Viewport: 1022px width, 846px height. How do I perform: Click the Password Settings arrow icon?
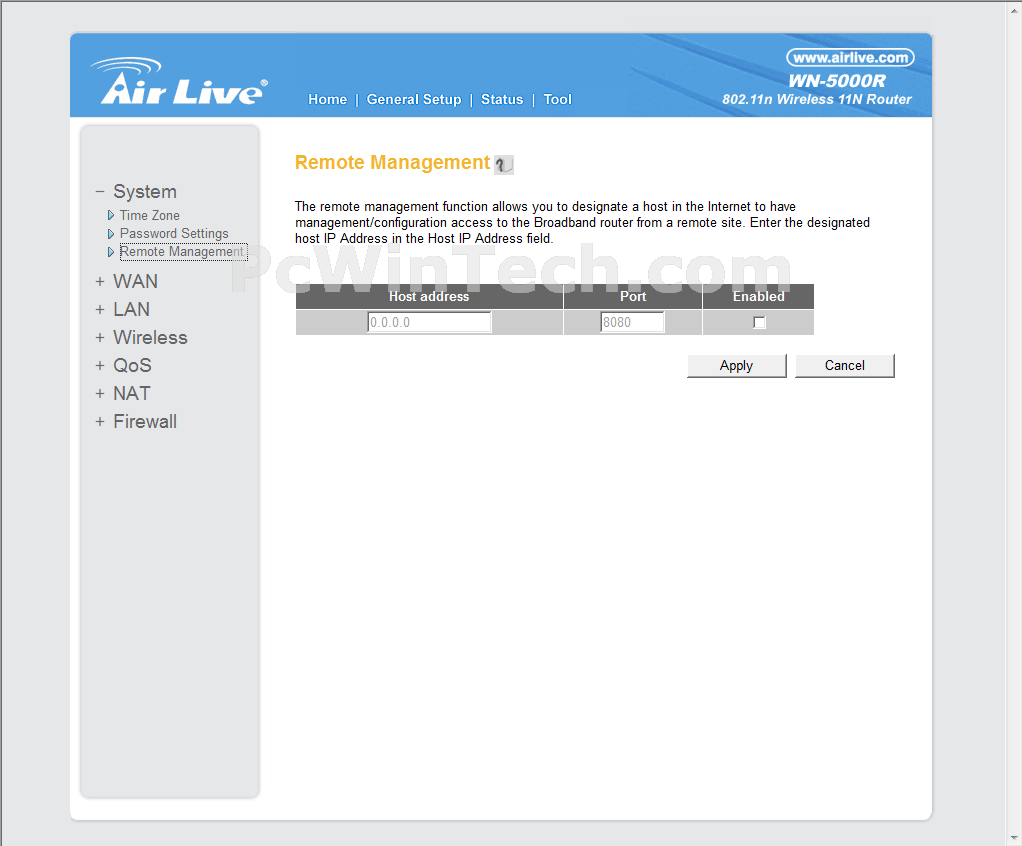pyautogui.click(x=111, y=233)
